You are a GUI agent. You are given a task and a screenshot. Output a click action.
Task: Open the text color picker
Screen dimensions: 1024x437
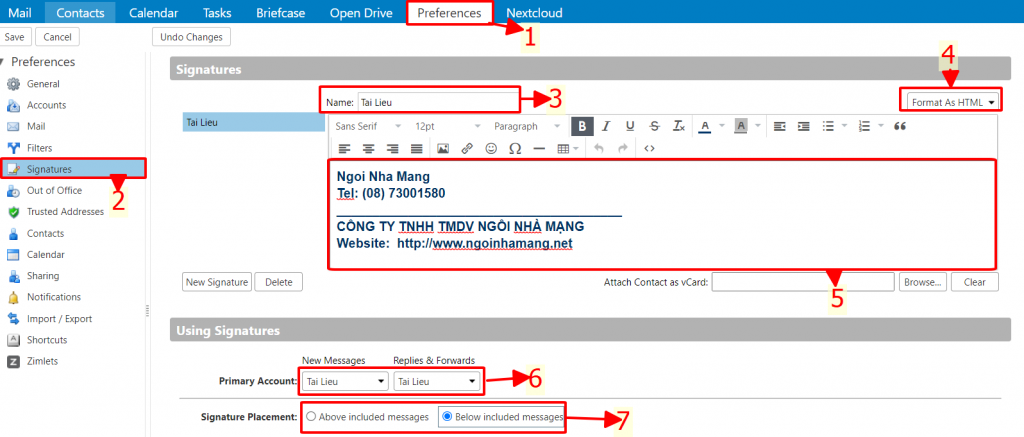click(705, 126)
